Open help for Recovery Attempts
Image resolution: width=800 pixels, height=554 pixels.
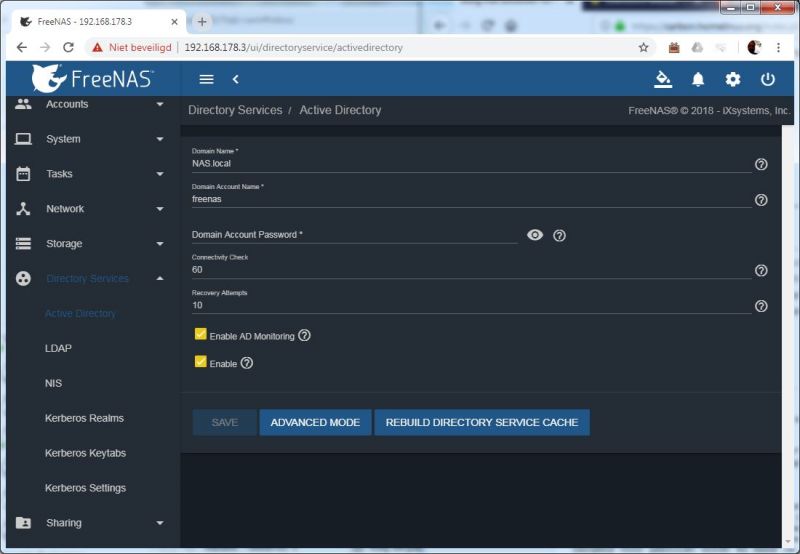[x=761, y=306]
